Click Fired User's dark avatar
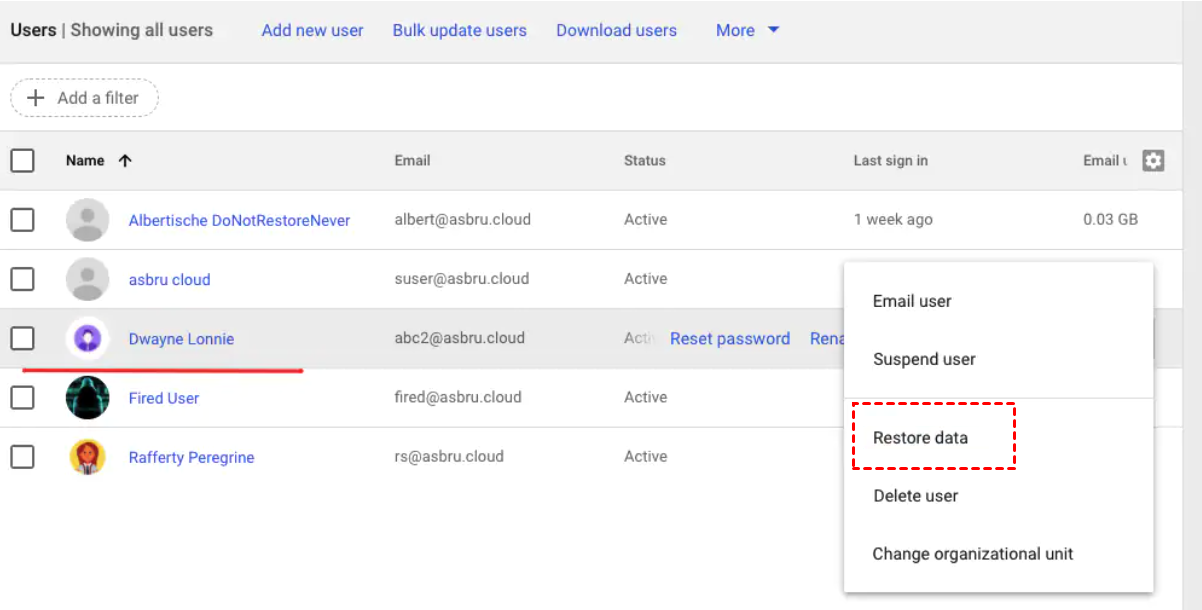 pos(88,398)
